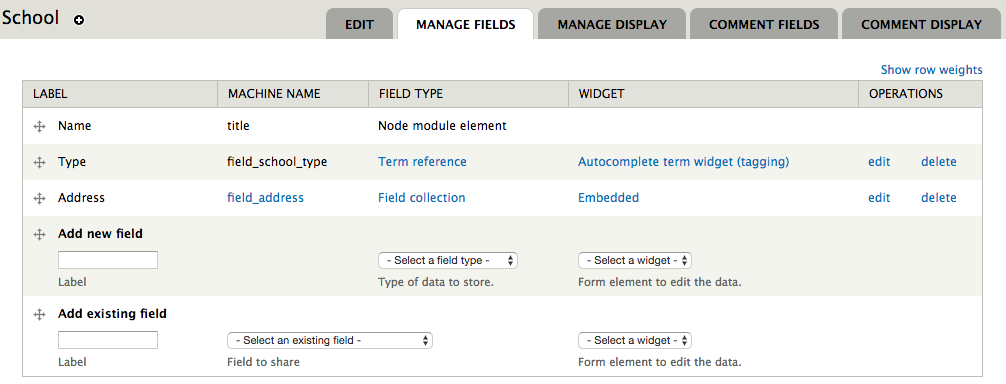Click the plus icon next to School
The width and height of the screenshot is (1006, 384).
tap(79, 21)
